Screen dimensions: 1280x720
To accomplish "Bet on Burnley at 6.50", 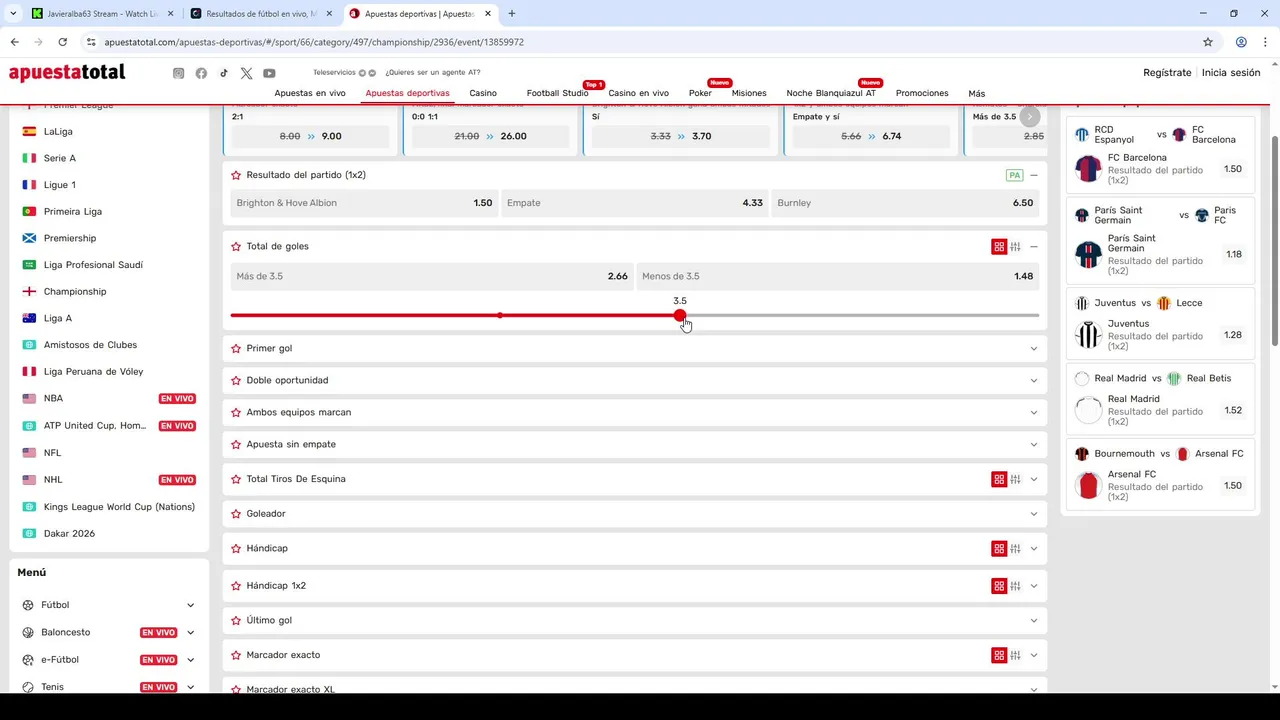I will coord(905,203).
